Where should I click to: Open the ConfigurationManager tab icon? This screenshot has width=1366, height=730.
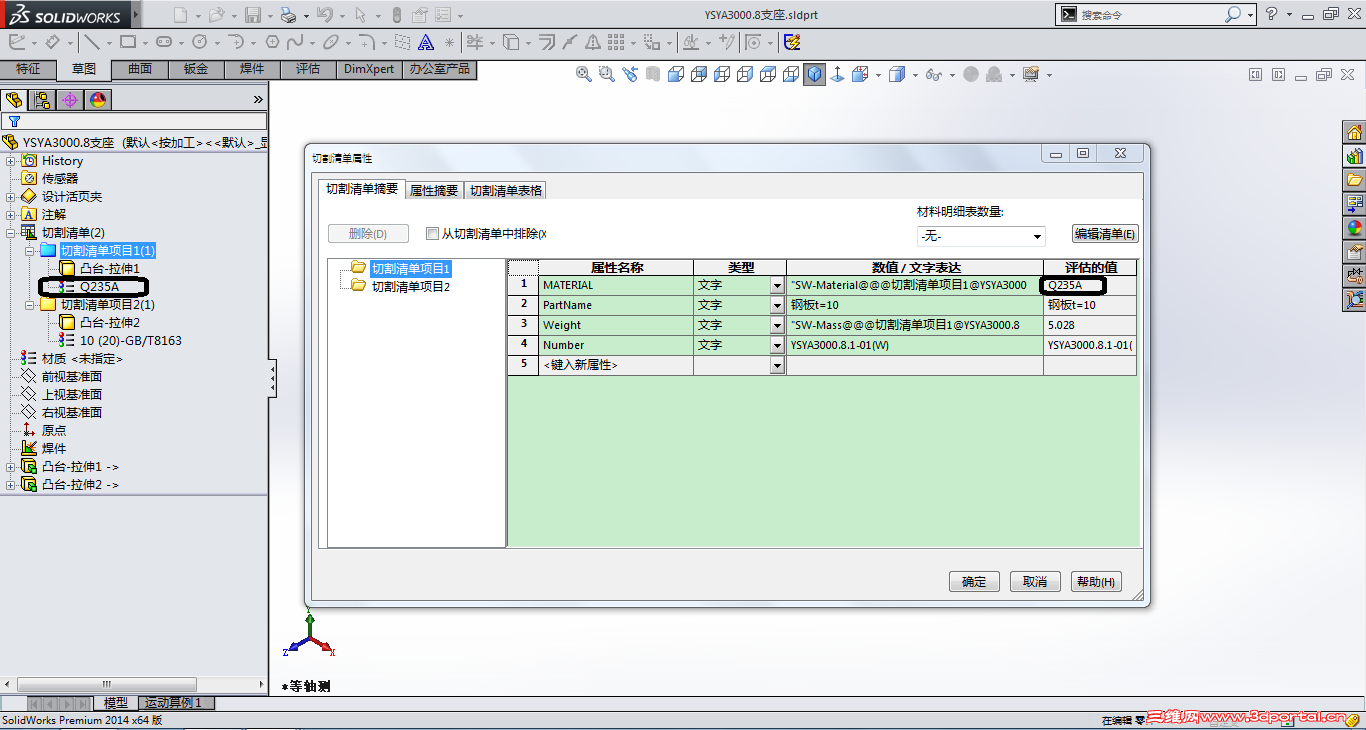[x=42, y=99]
